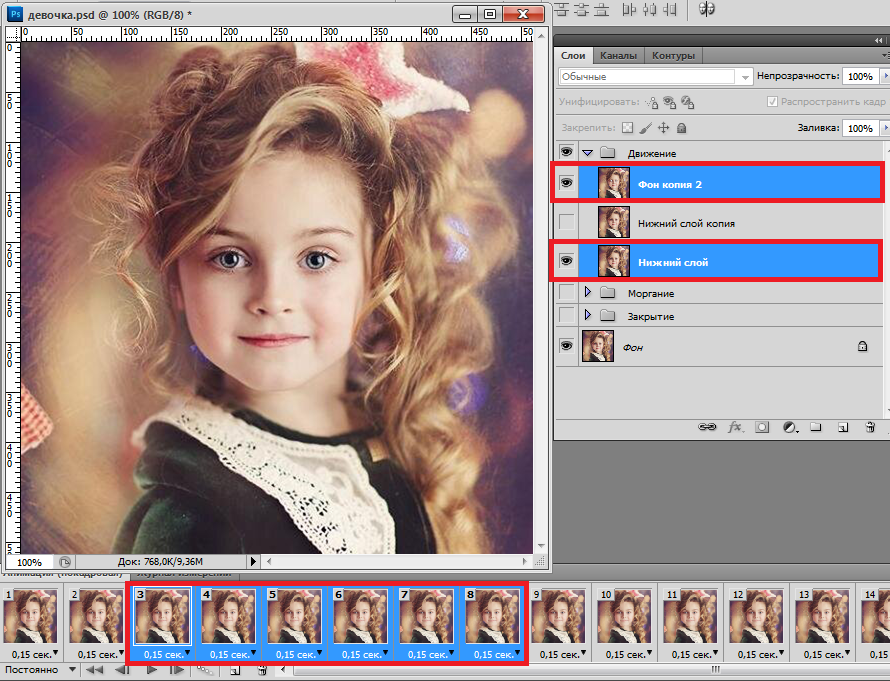Image resolution: width=890 pixels, height=681 pixels.
Task: Open the layer style fx menu
Action: pos(735,427)
